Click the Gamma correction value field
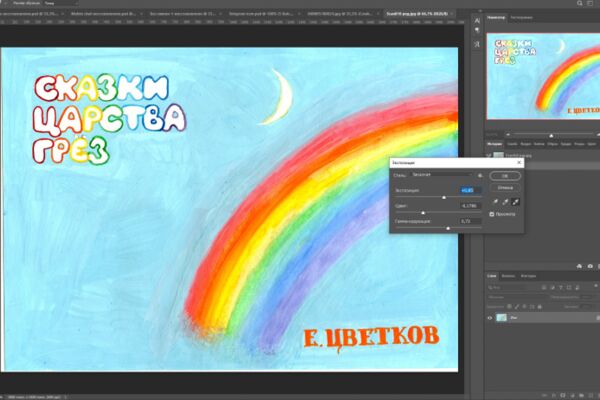Image resolution: width=600 pixels, height=400 pixels. [x=471, y=221]
